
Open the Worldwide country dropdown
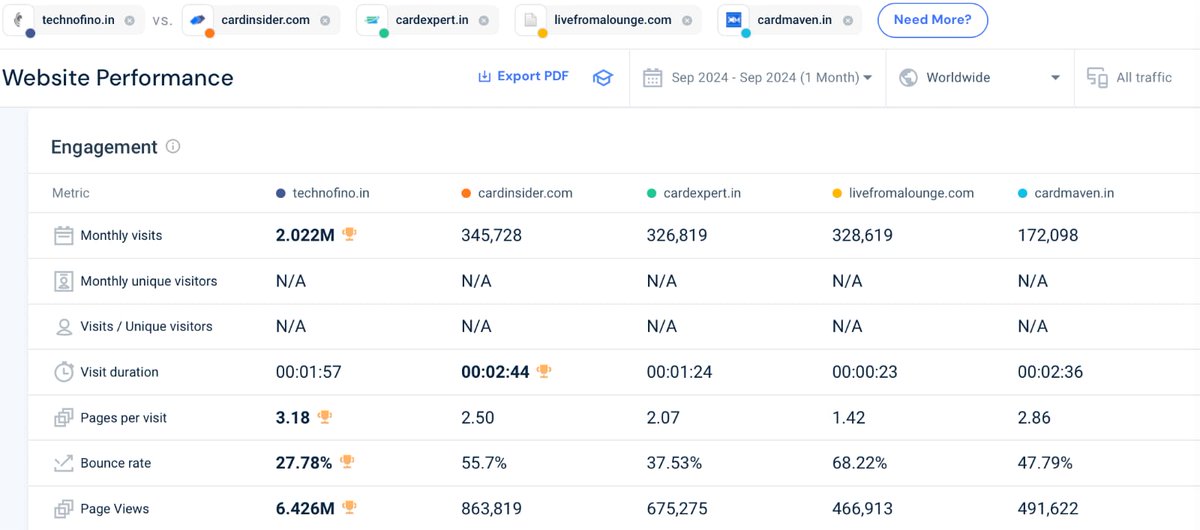coord(980,78)
